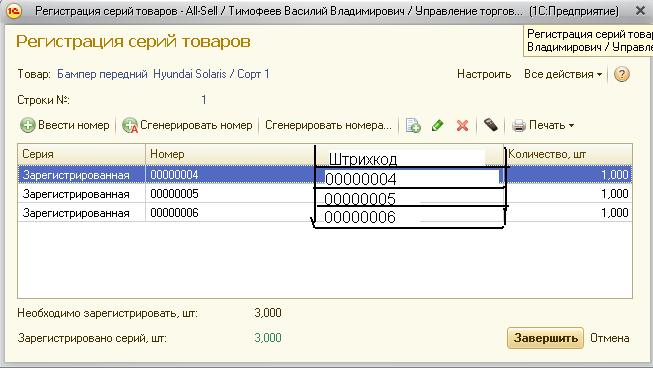Select the row with number 00000005
Screen dimensions: 653x368
325,194
